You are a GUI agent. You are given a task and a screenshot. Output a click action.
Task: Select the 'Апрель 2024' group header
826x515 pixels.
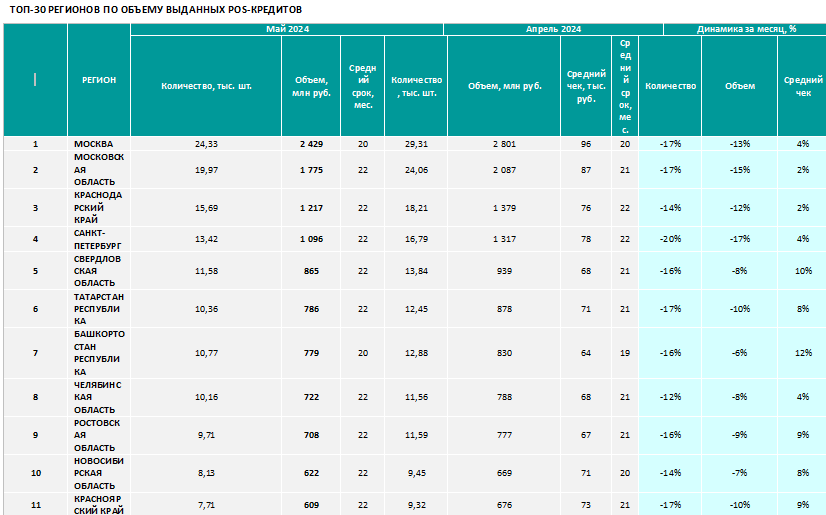click(553, 29)
